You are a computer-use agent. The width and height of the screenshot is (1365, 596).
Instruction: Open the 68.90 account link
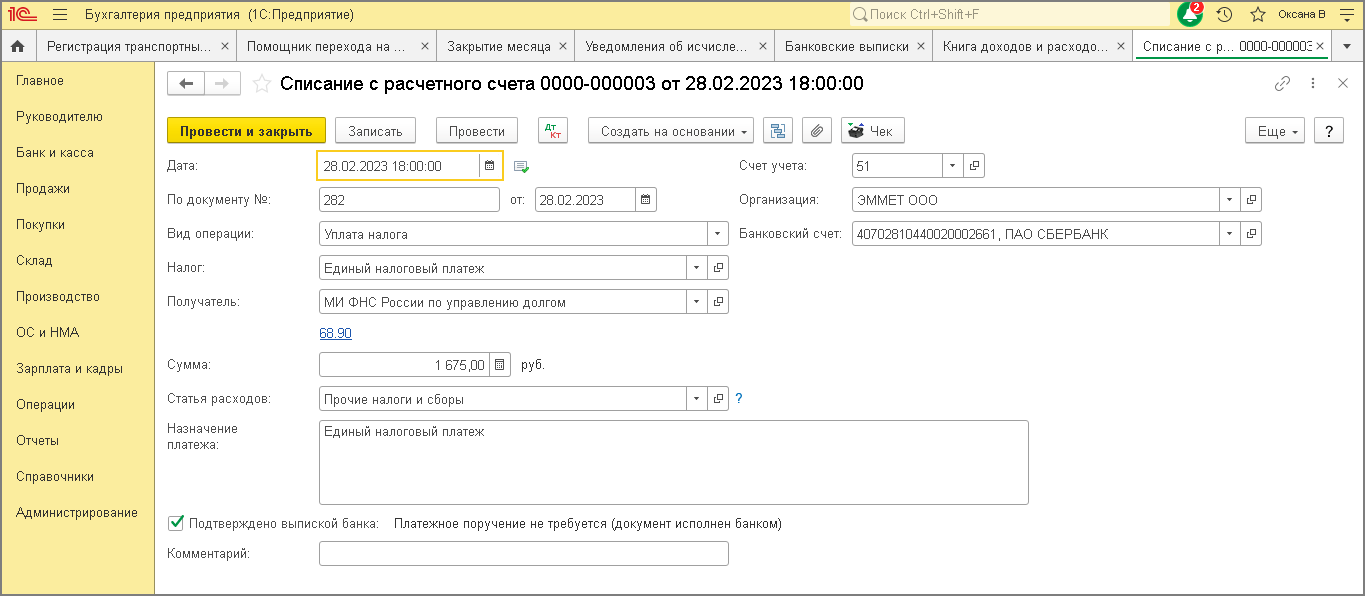point(335,333)
